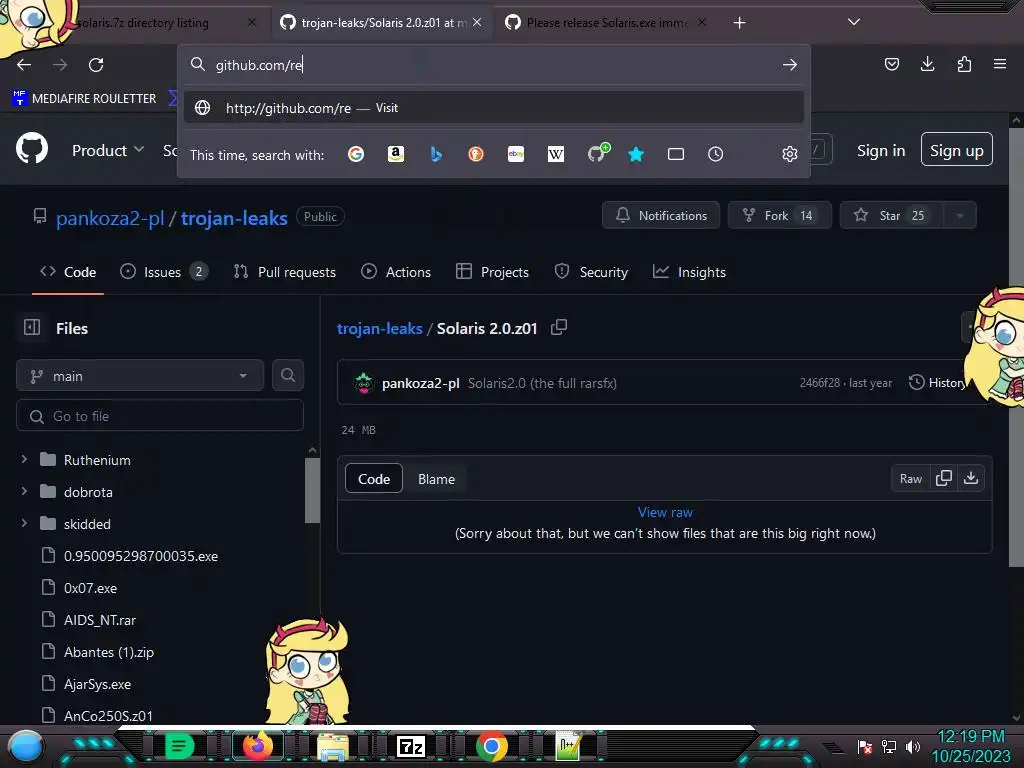1024x768 pixels.
Task: Open the Security tab
Action: pos(591,272)
